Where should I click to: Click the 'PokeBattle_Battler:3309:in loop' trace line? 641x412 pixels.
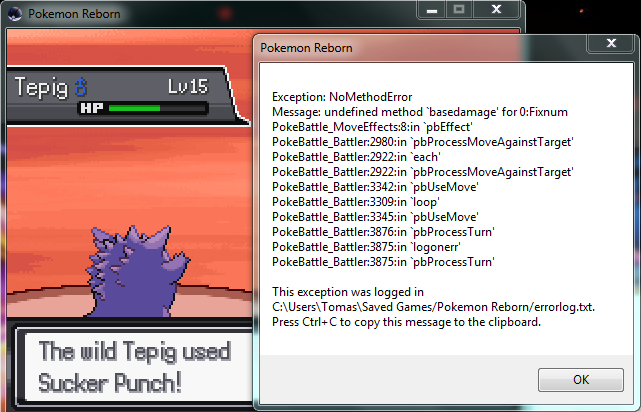point(356,202)
